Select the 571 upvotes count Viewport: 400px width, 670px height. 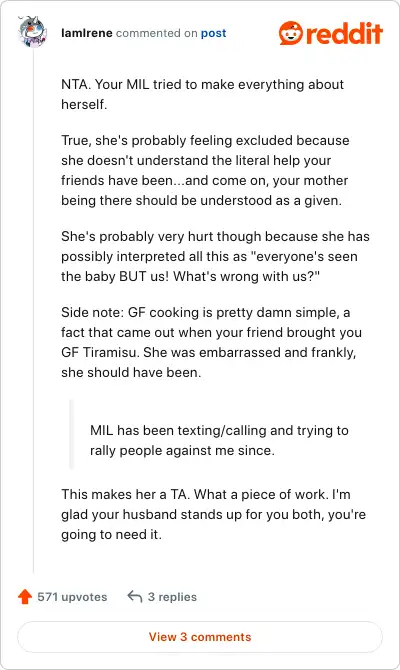tap(72, 597)
